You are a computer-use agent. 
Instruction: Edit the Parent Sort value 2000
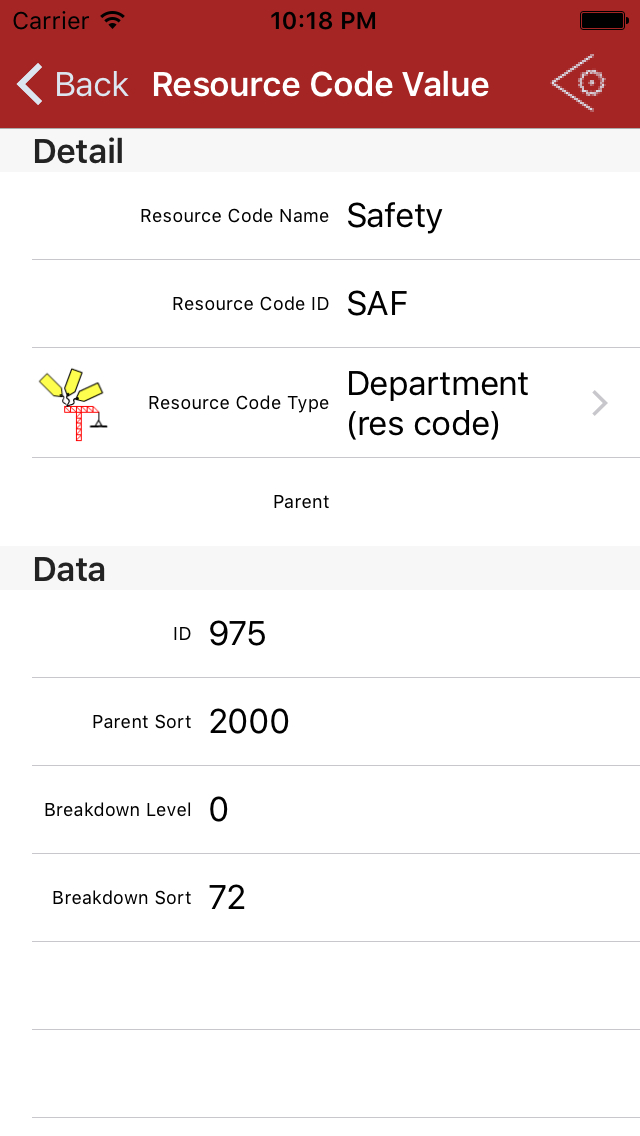coord(249,722)
